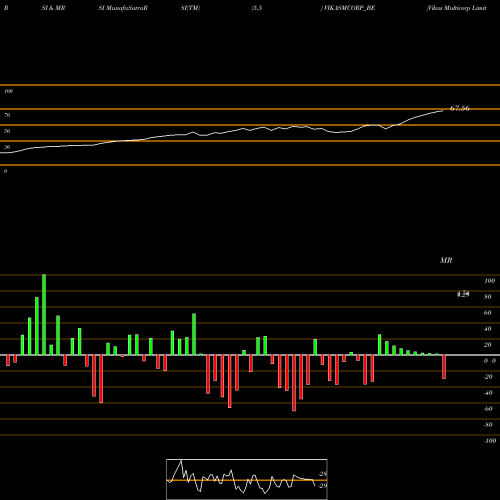
Task: Click the MR indicator title label
Action: coord(446,260)
